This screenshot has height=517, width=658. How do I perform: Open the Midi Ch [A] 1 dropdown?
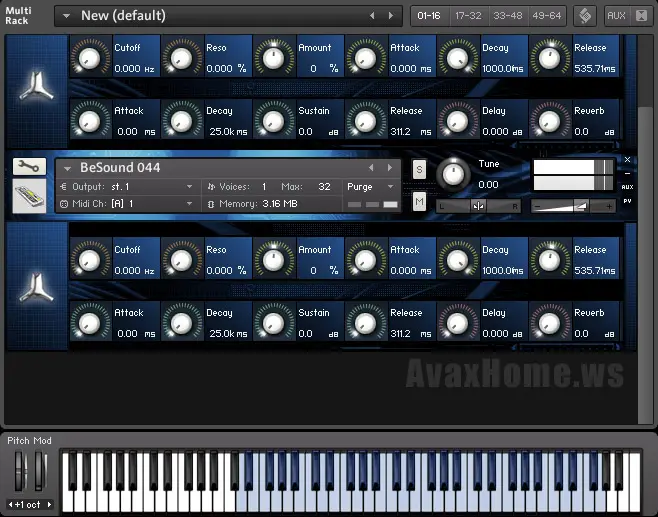(x=190, y=204)
